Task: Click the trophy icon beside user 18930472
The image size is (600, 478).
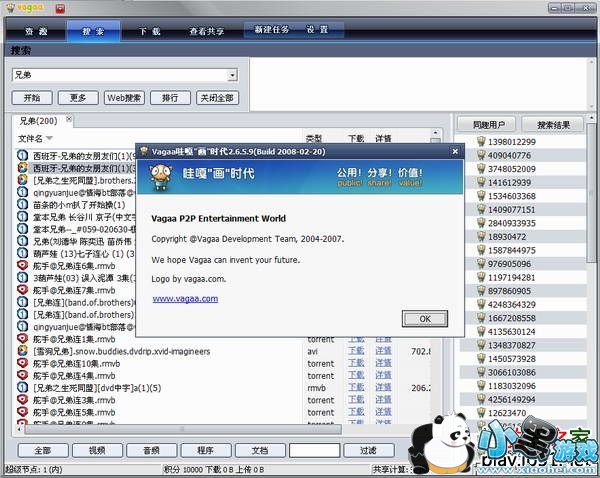Action: click(x=481, y=237)
